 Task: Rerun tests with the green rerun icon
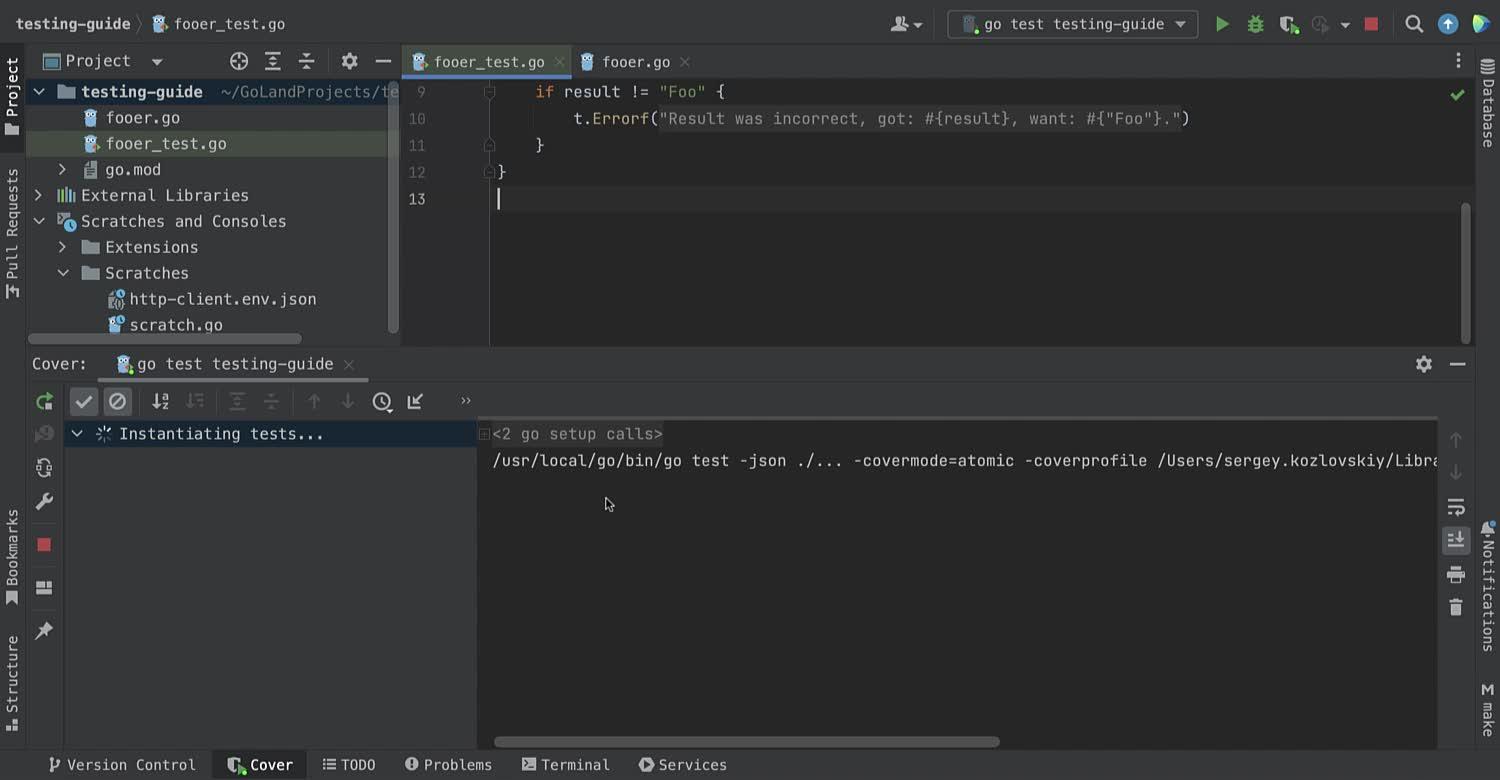(x=44, y=402)
